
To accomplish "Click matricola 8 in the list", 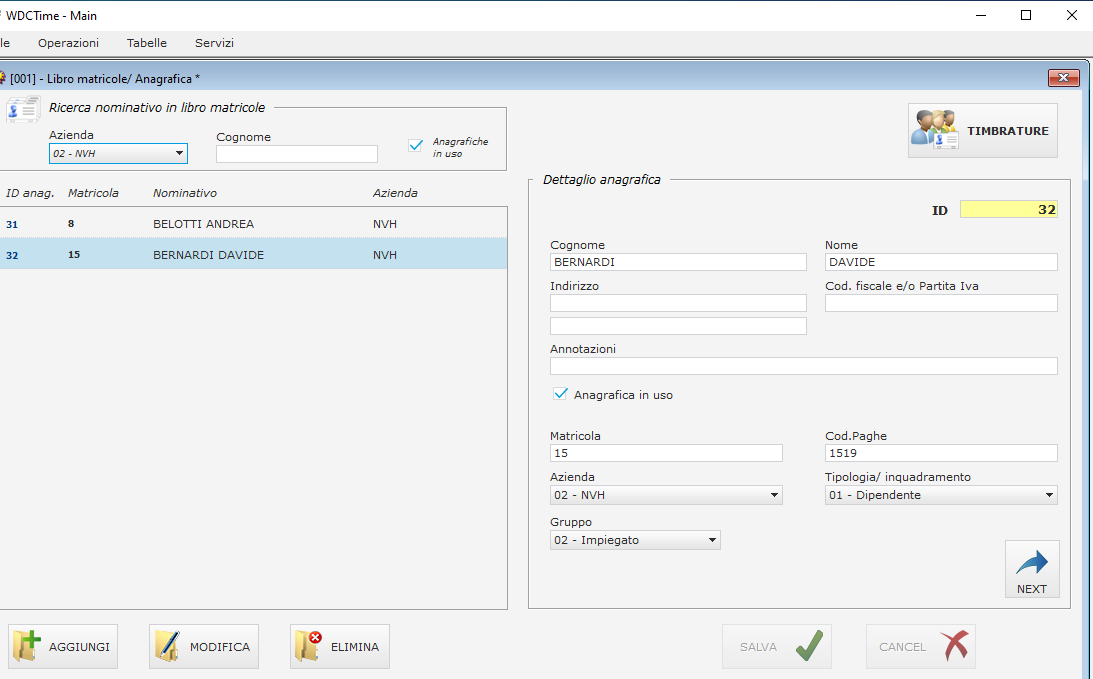I will click(71, 224).
